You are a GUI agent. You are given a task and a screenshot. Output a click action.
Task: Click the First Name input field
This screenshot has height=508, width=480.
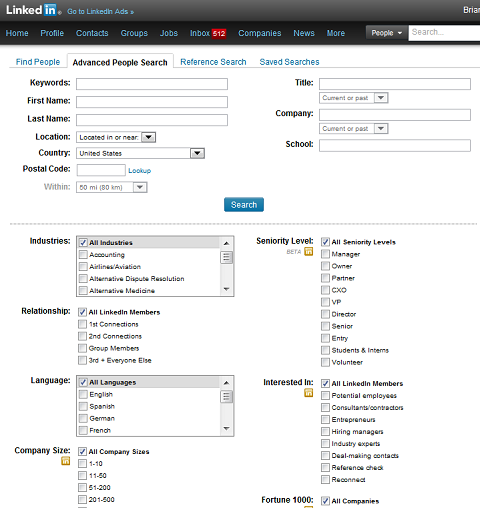(x=152, y=102)
